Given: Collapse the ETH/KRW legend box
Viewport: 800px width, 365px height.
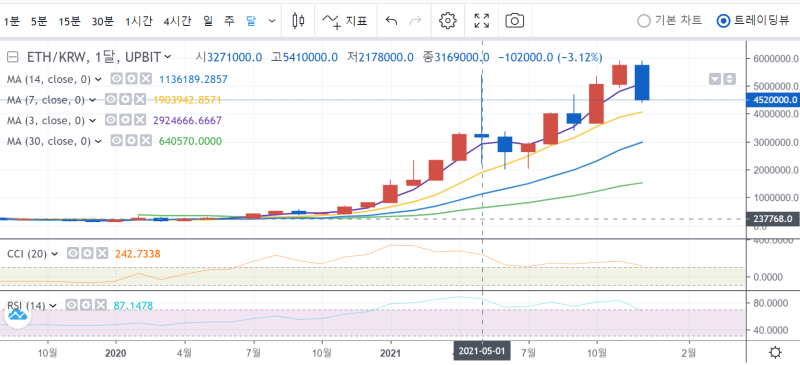Looking at the screenshot, I should (14, 57).
